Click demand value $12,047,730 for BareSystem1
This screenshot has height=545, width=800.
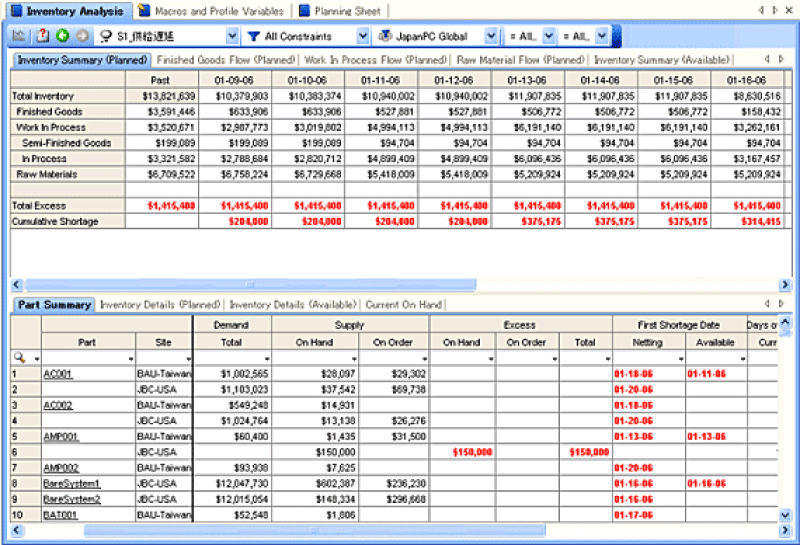click(x=242, y=483)
